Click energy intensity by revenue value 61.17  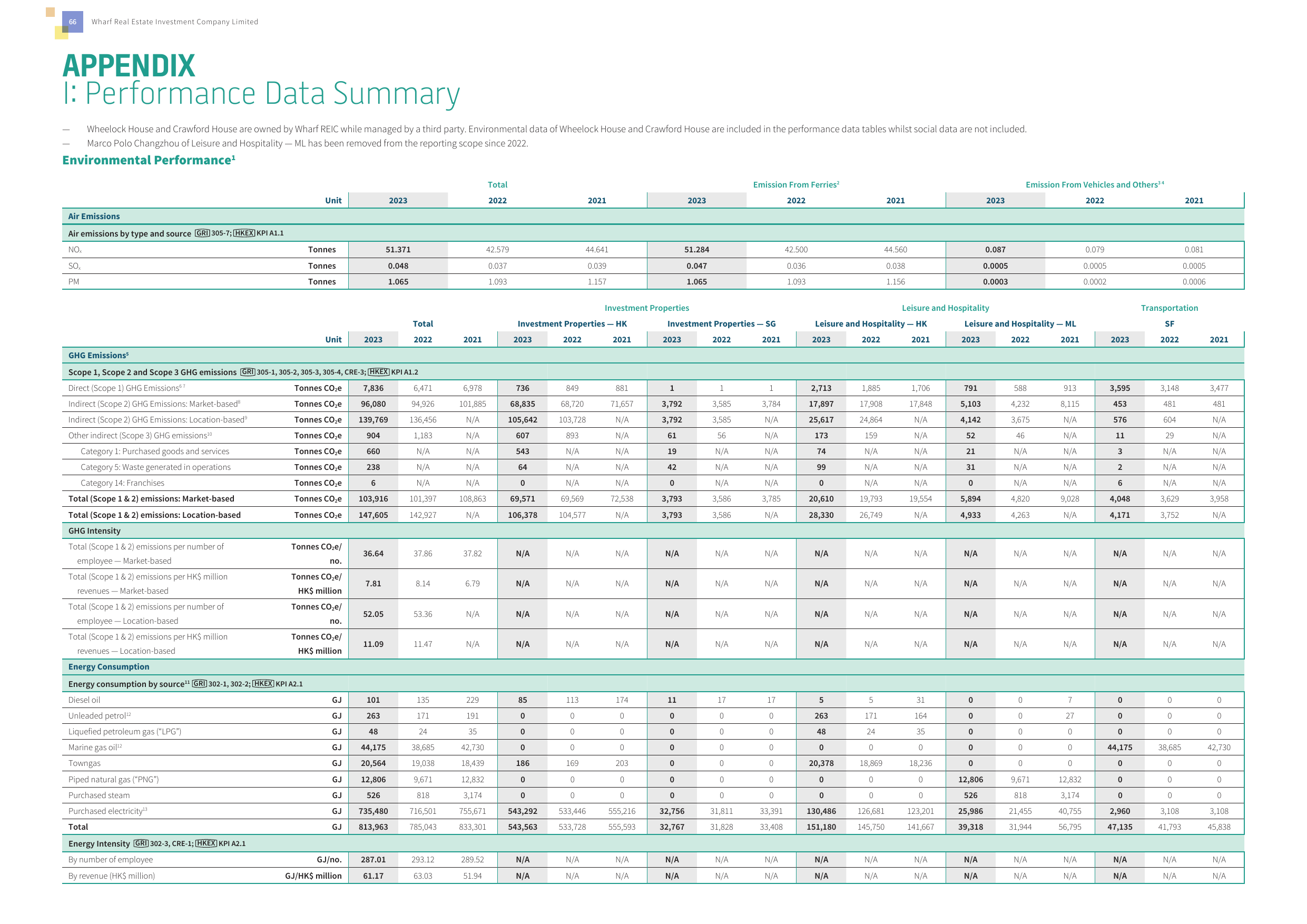(373, 877)
